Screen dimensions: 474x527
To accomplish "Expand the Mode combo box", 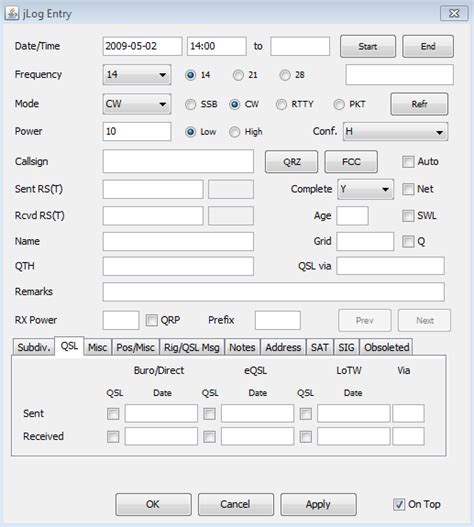I will point(137,104).
